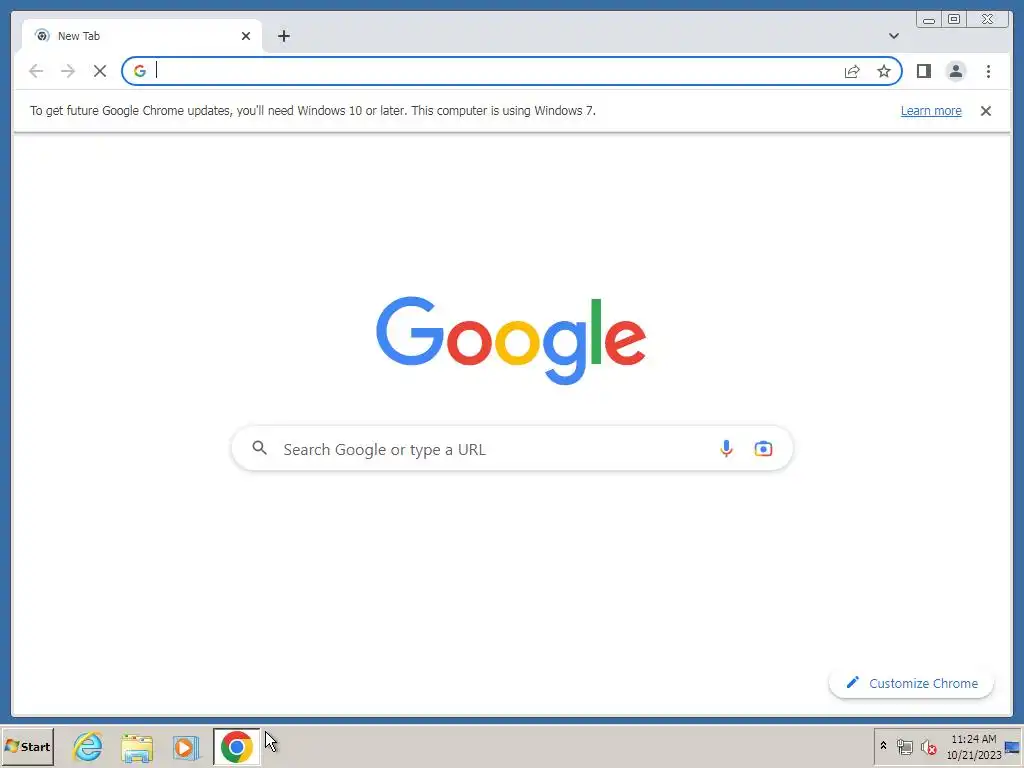
Task: Open Windows Media Player from the taskbar
Action: pyautogui.click(x=185, y=747)
